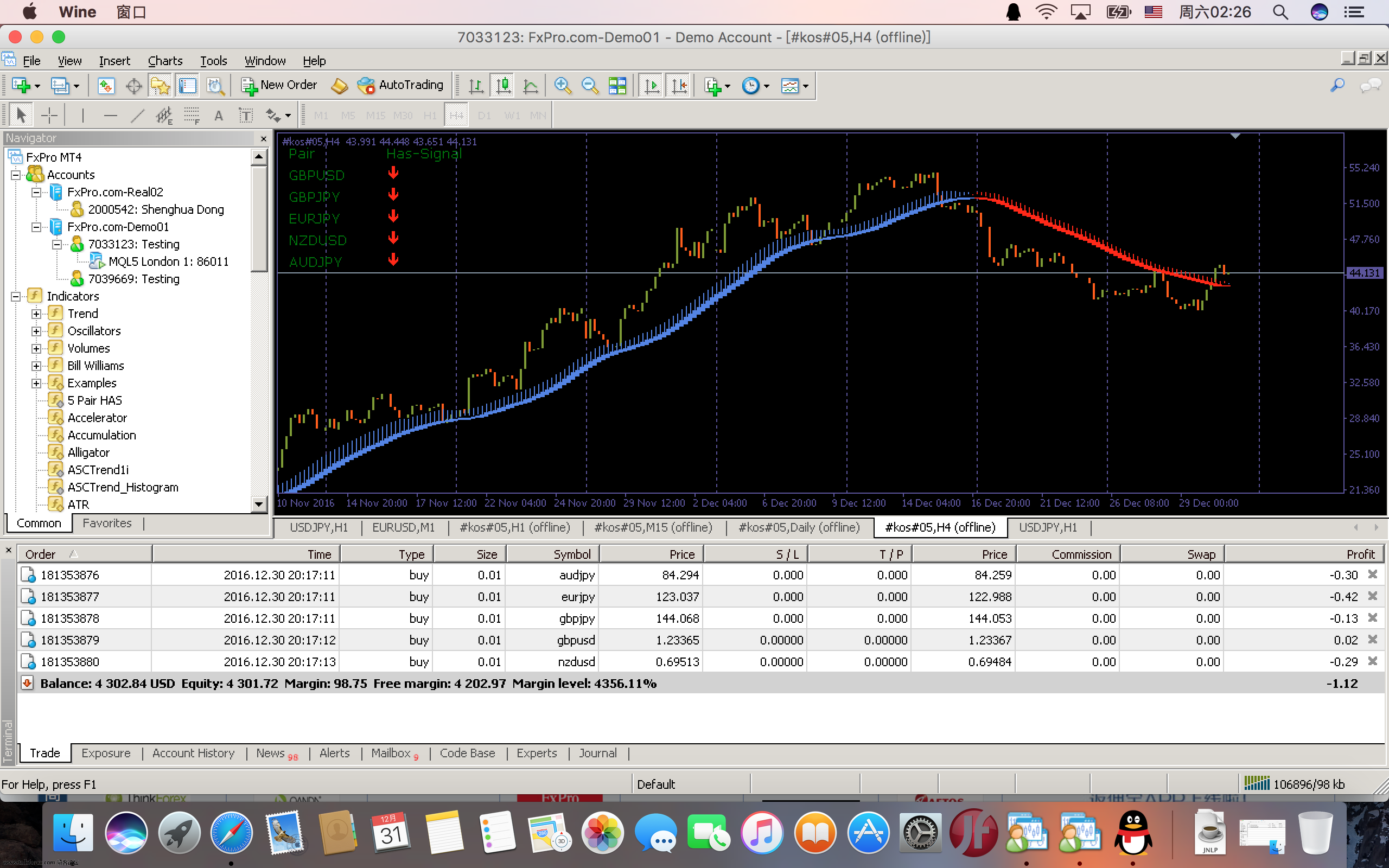Select the H4 timeframe button
Viewport: 1389px width, 868px height.
456,116
